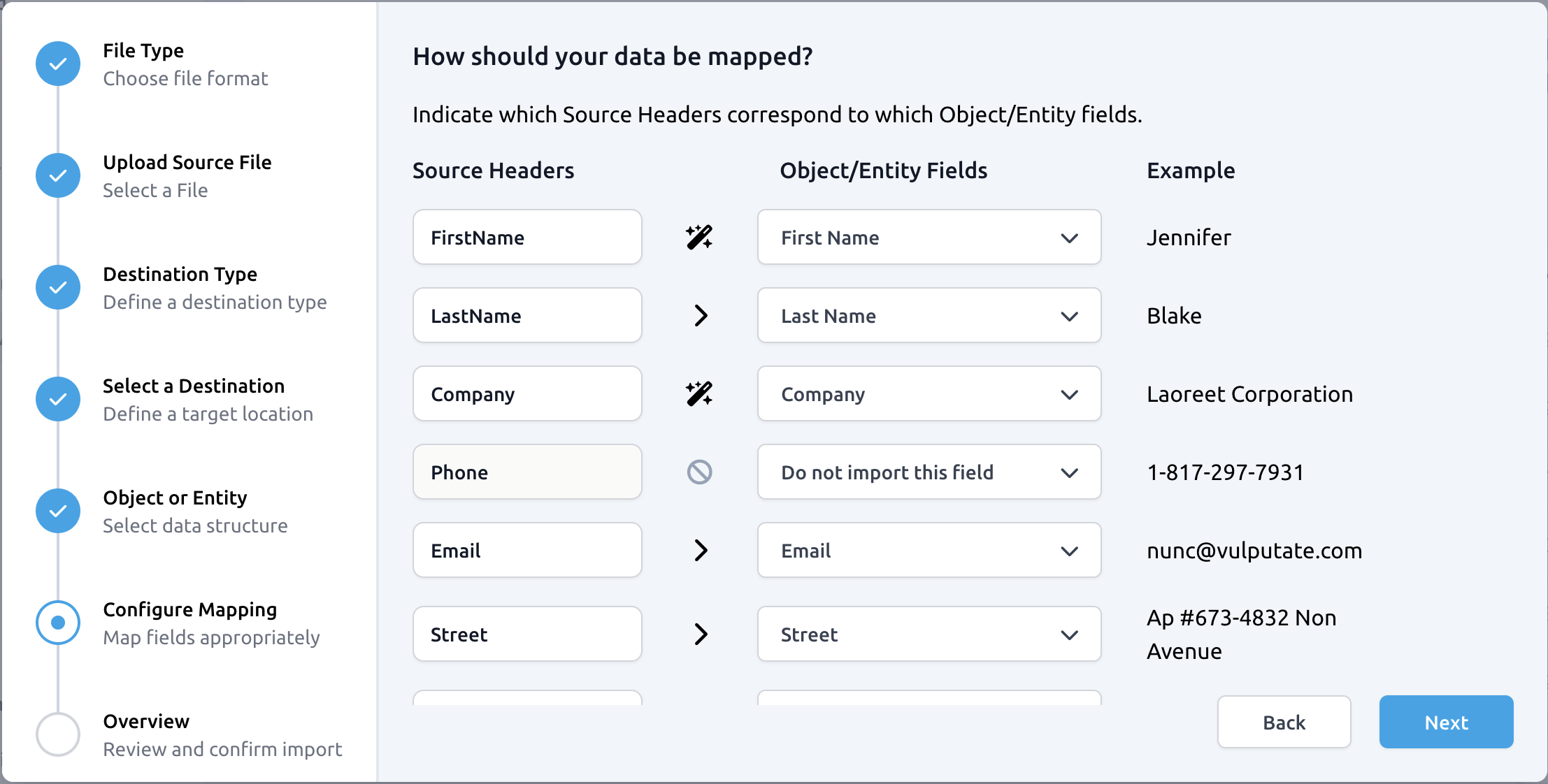The width and height of the screenshot is (1548, 784).
Task: Click the arrow icon beside Email header
Action: click(x=701, y=551)
